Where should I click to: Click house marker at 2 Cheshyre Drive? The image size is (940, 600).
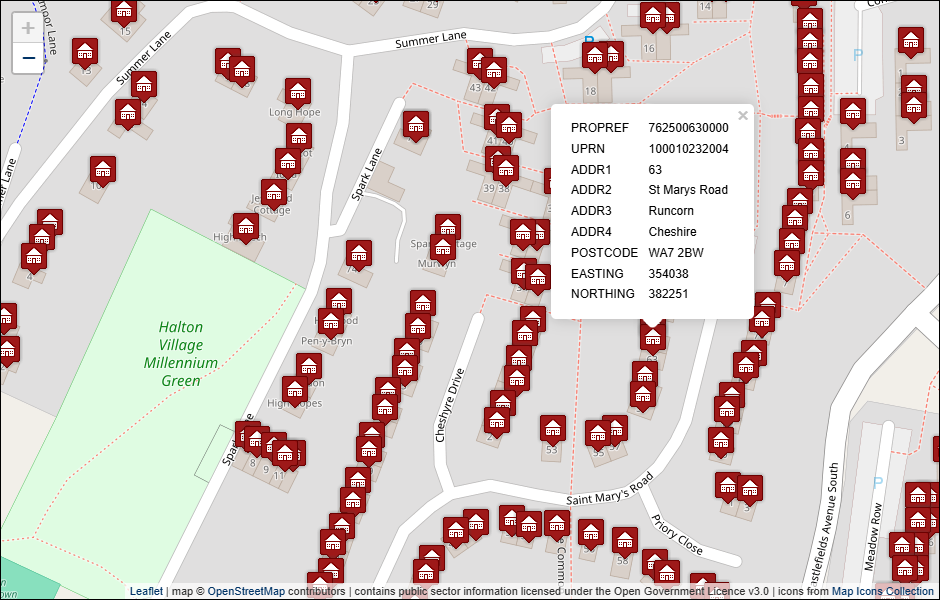click(497, 422)
